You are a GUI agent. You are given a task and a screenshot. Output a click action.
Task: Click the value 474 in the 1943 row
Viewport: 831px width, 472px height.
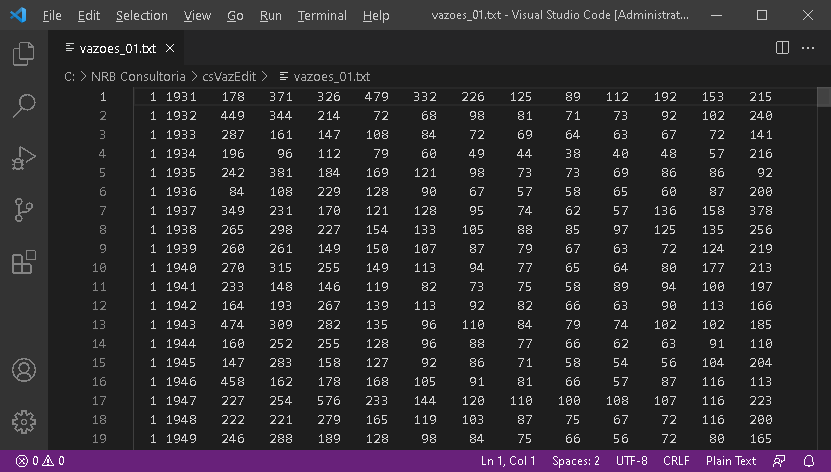point(232,325)
